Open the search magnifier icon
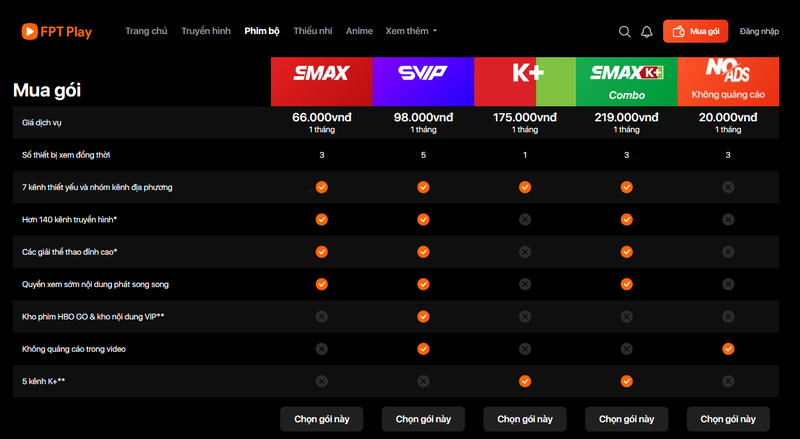 pos(624,32)
